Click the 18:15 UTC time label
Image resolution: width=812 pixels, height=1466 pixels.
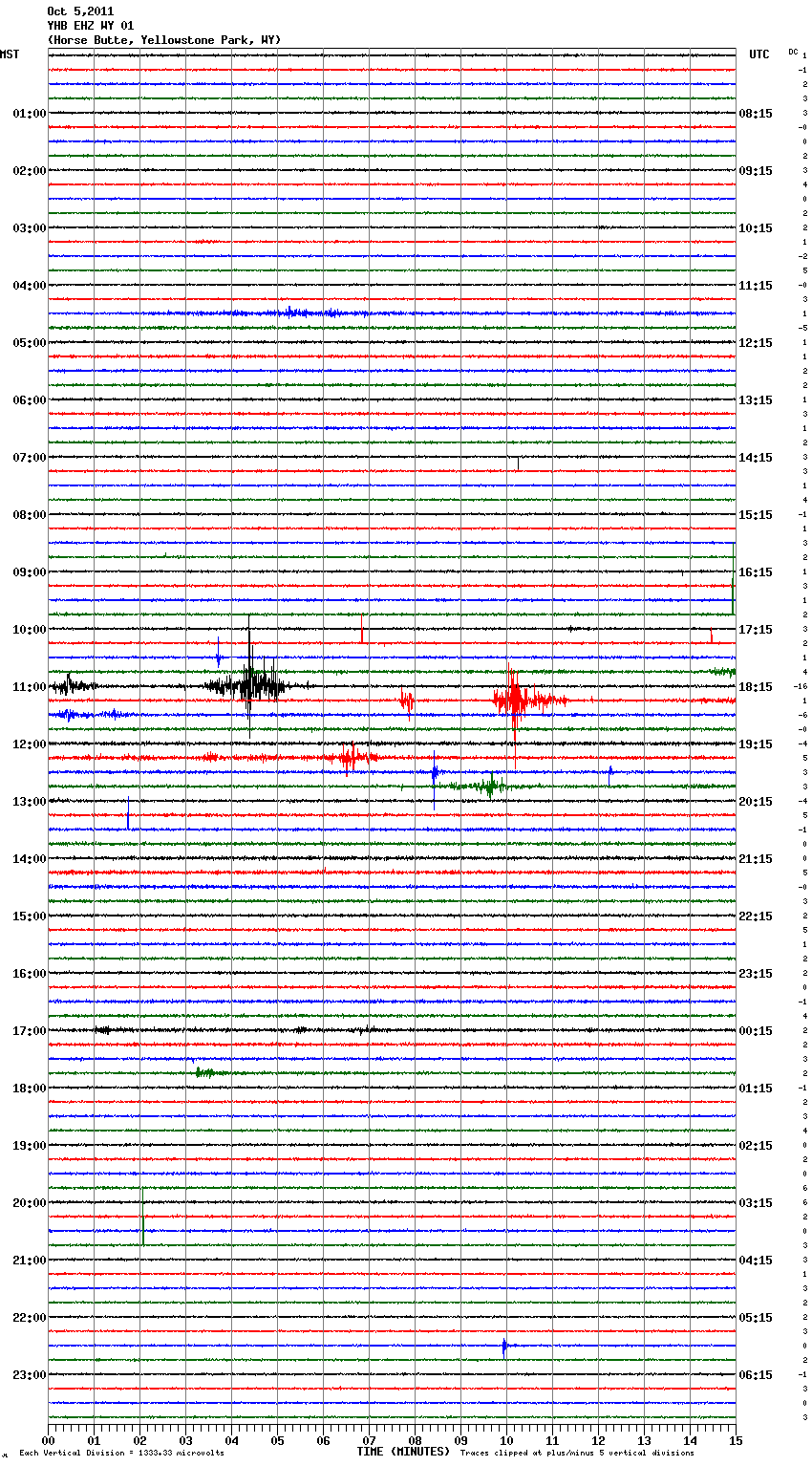tap(756, 687)
